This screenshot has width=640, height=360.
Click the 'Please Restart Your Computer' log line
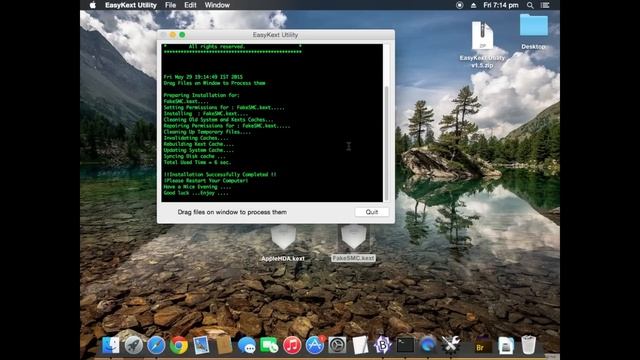pyautogui.click(x=206, y=180)
